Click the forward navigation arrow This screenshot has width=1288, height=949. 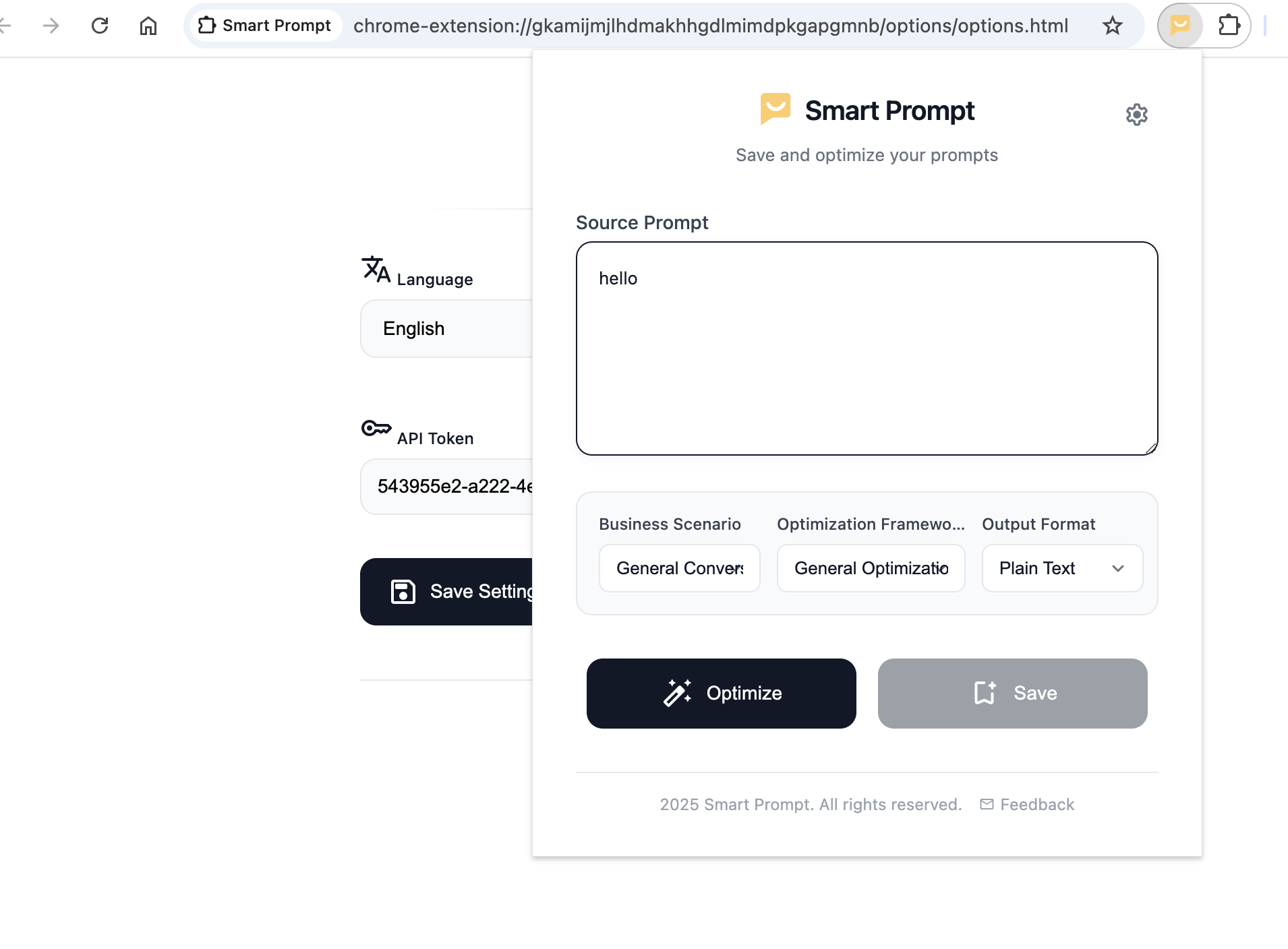[51, 26]
